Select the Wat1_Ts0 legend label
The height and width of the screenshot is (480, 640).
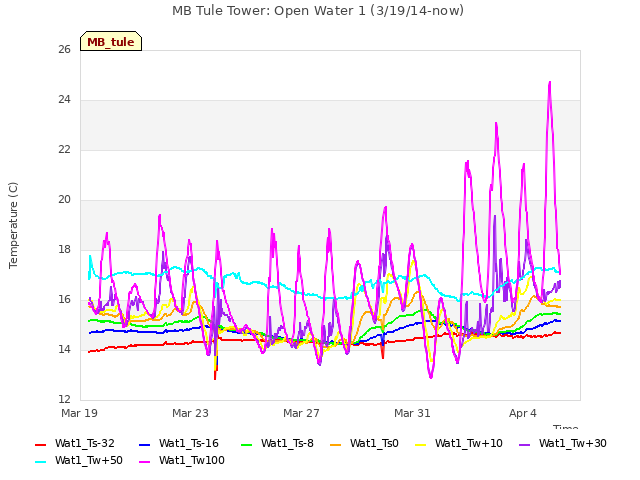(374, 444)
